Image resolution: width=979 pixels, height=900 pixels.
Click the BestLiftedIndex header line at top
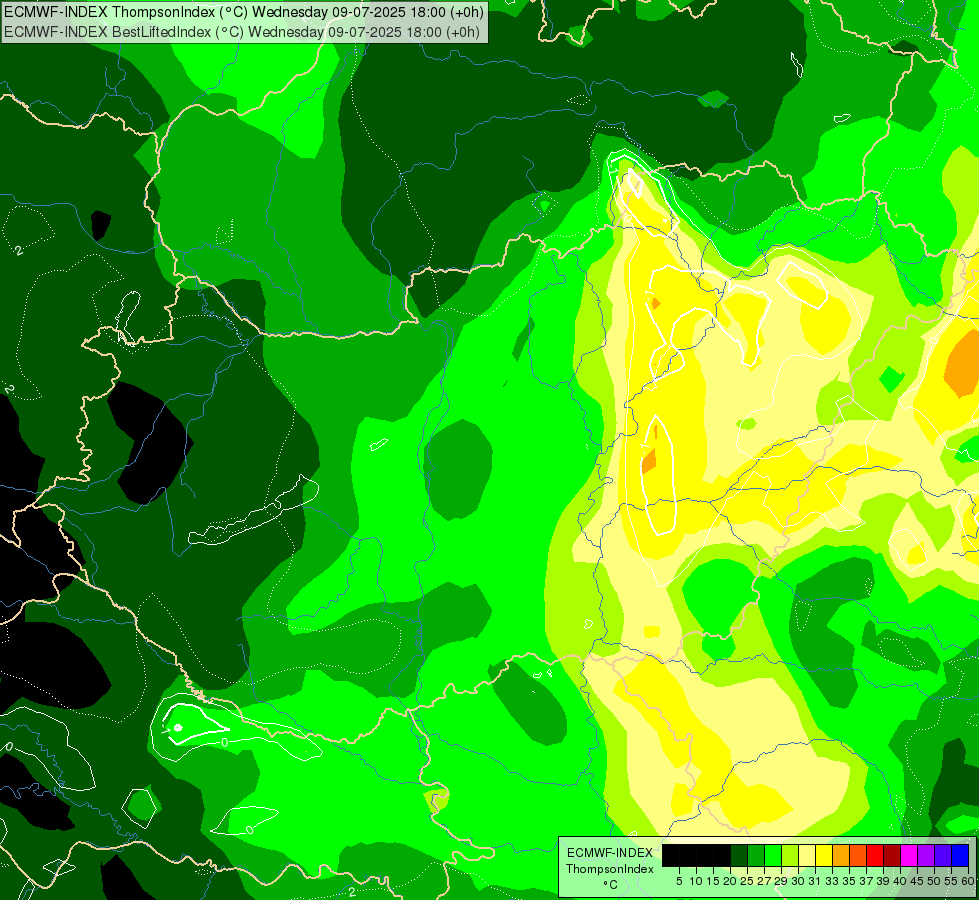[x=241, y=32]
